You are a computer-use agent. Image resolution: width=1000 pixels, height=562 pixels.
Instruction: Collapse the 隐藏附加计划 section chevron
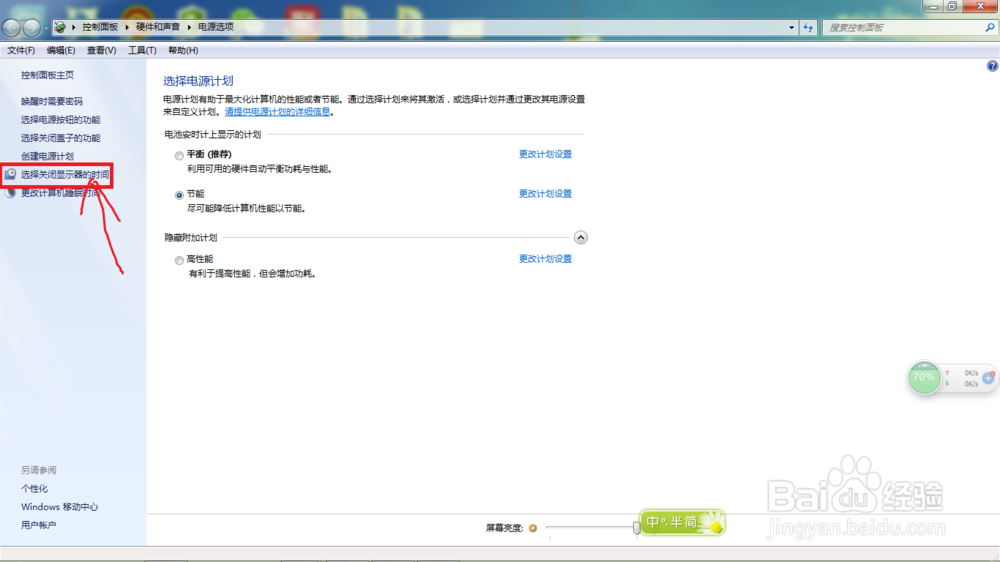pos(580,238)
